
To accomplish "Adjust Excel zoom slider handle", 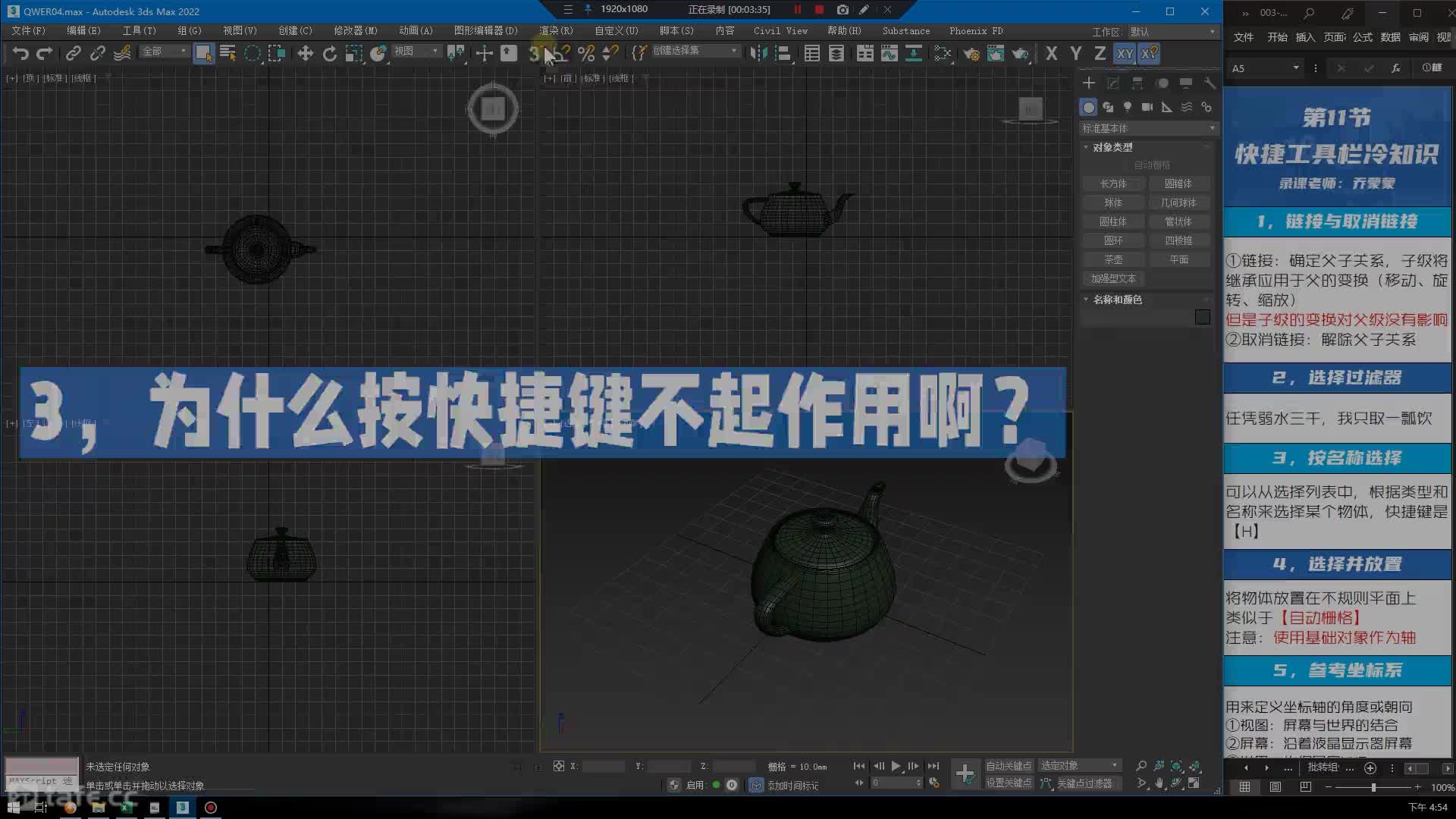I will (x=1373, y=788).
